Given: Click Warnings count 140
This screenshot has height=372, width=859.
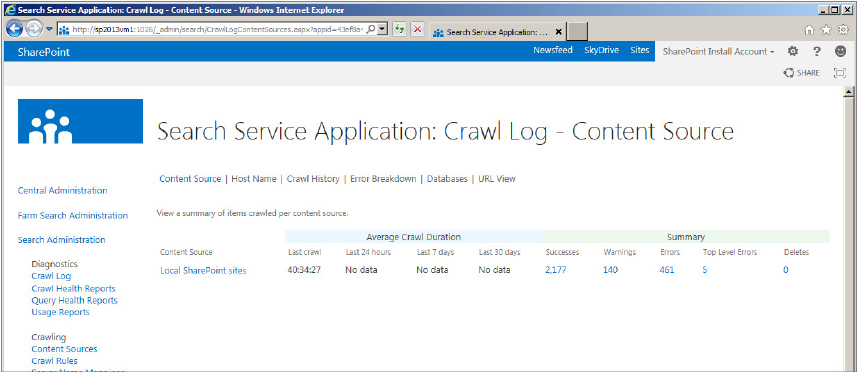Looking at the screenshot, I should (x=610, y=270).
